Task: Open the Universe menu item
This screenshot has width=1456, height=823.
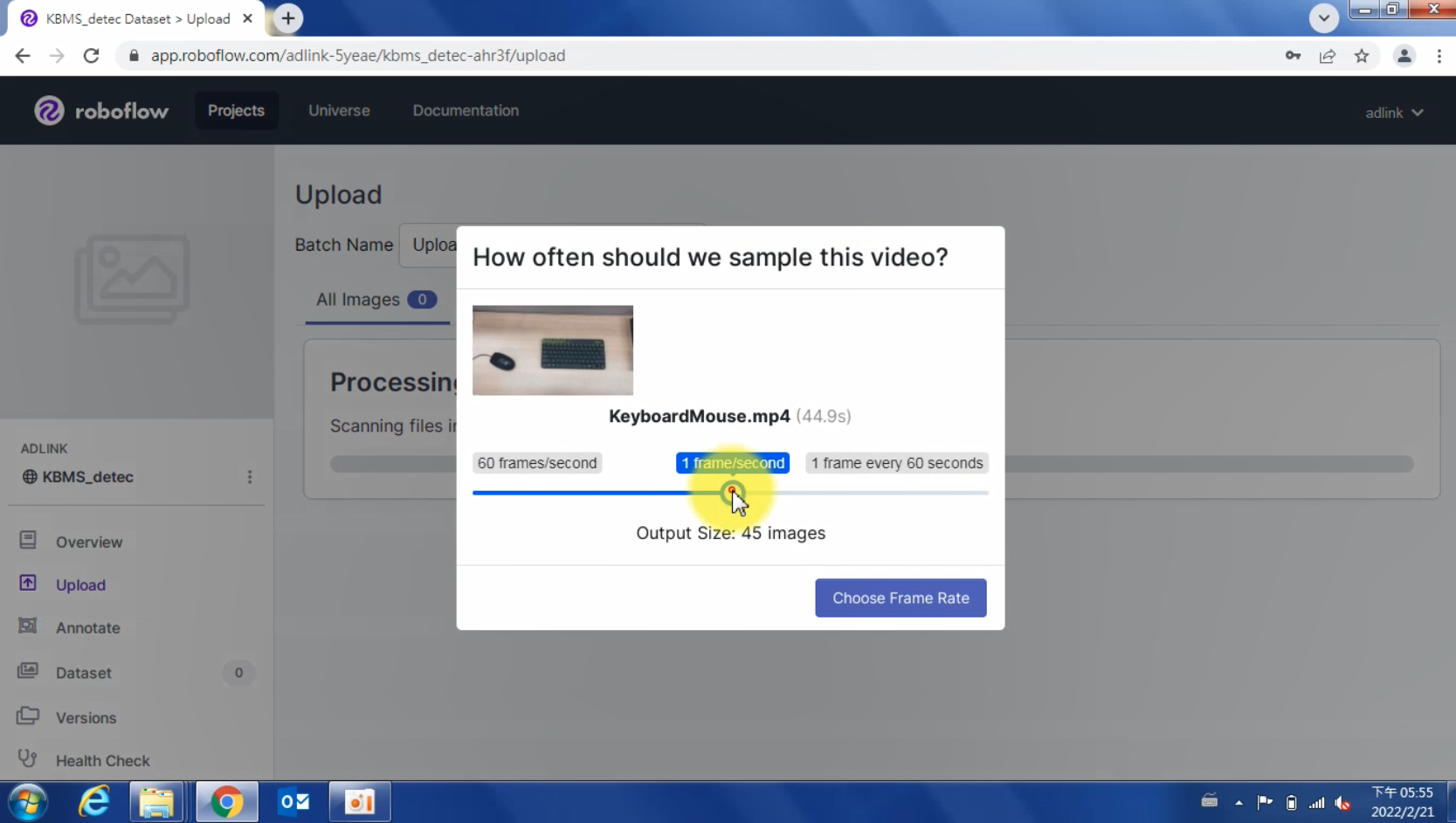Action: [x=339, y=111]
